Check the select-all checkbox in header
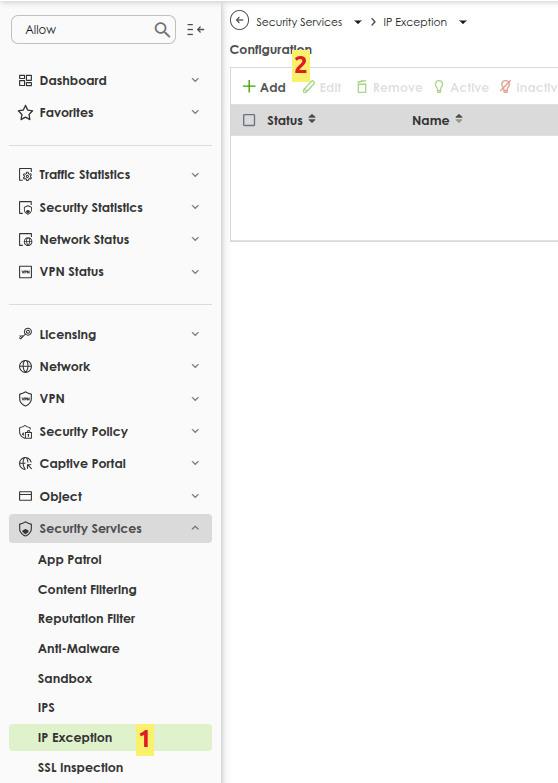Image resolution: width=558 pixels, height=783 pixels. [249, 120]
